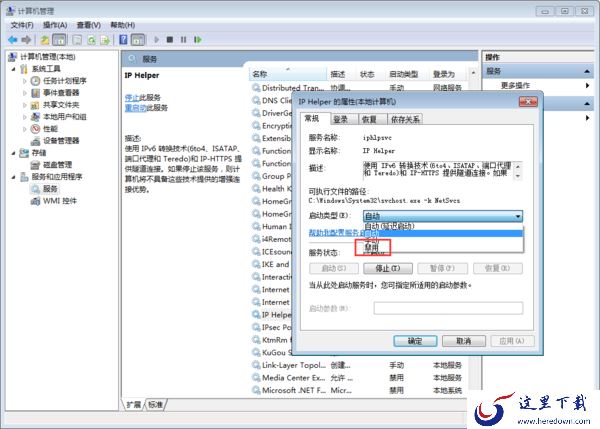
Task: Expand the 事件查看器 branch arrow
Action: coord(24,93)
